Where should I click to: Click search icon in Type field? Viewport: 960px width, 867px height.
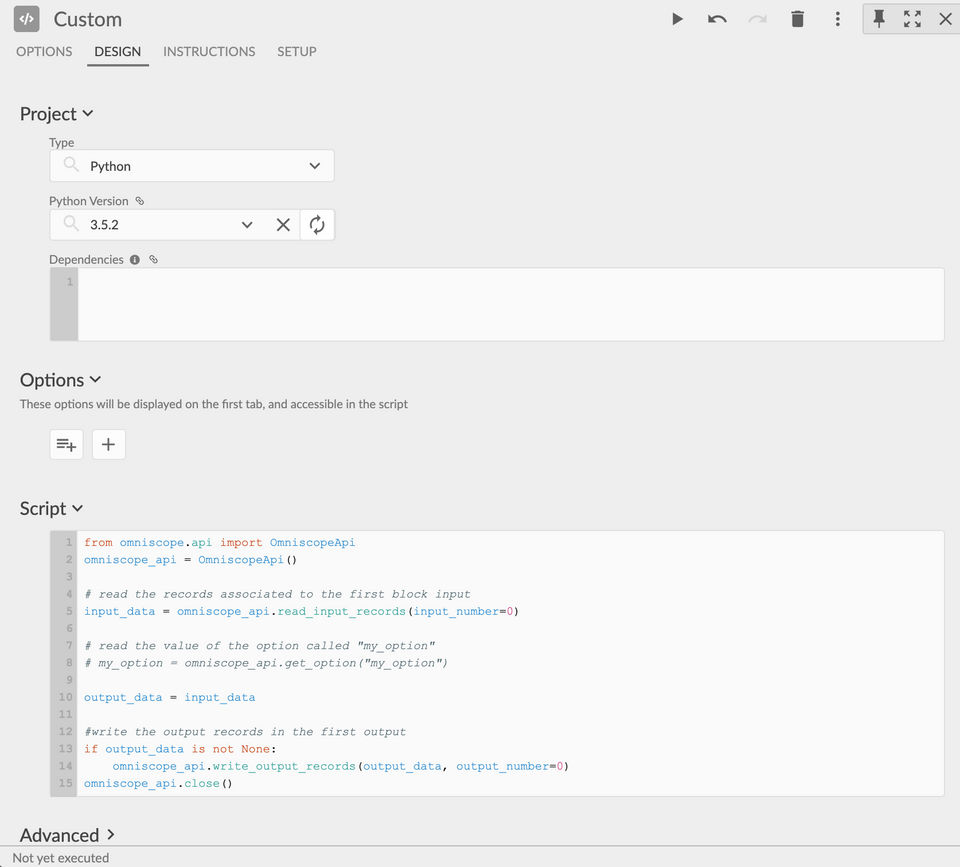(71, 165)
